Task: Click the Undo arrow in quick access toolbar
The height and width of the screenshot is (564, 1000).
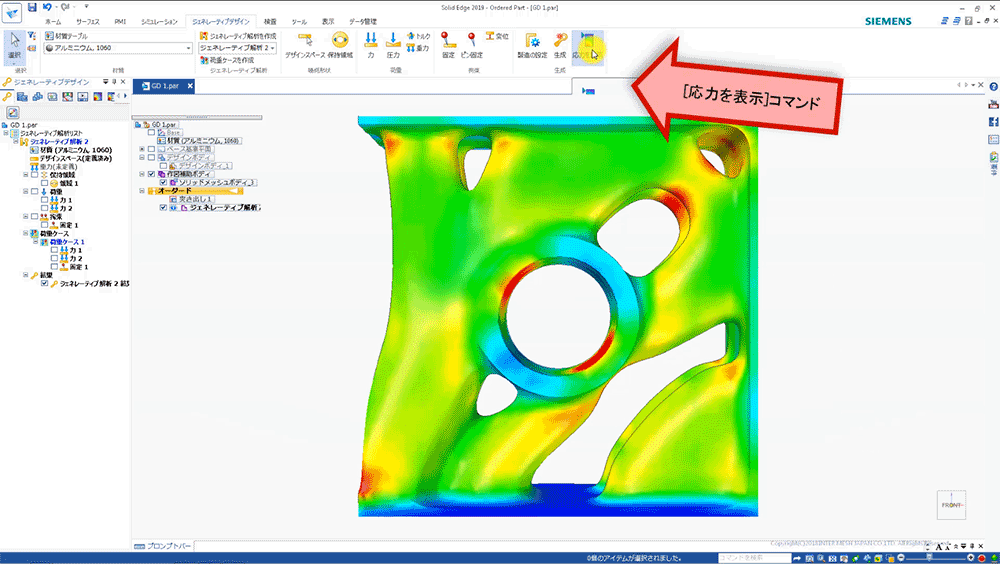Action: (x=47, y=7)
